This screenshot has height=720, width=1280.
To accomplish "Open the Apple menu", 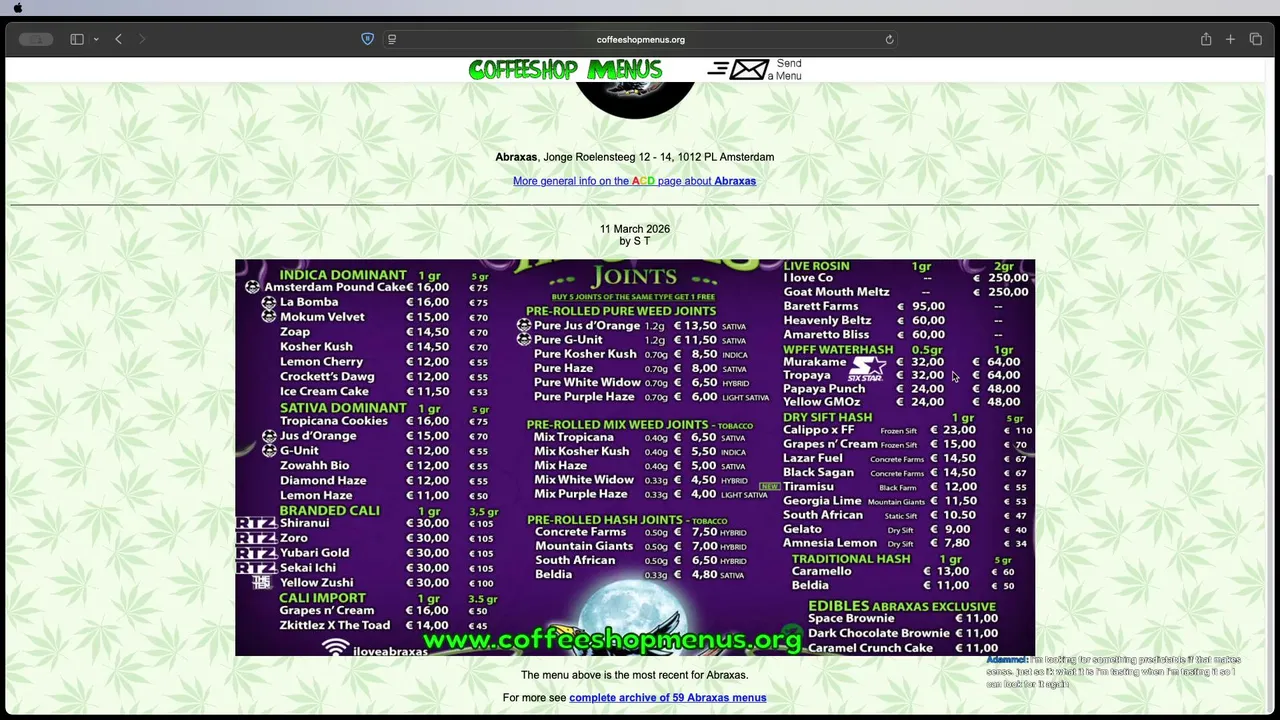I will click(18, 8).
